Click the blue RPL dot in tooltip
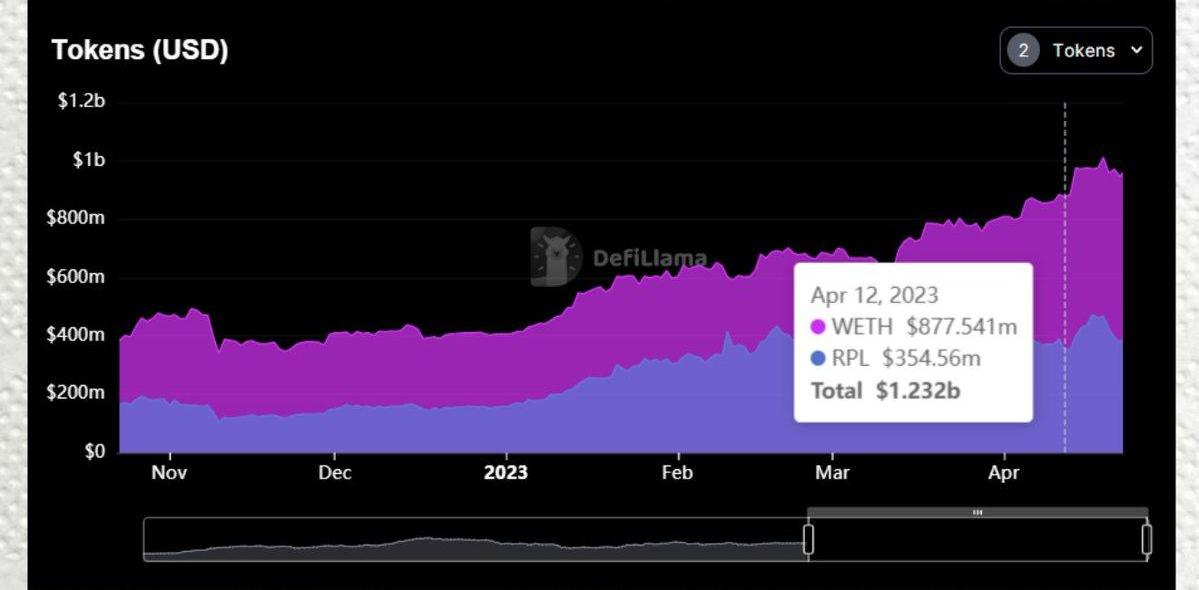1199x590 pixels. tap(819, 358)
